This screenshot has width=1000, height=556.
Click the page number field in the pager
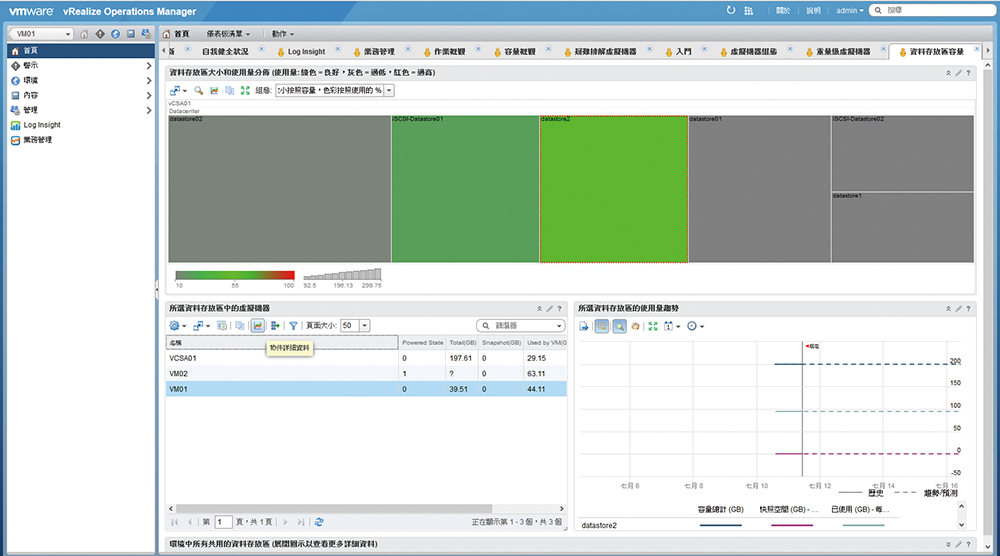click(x=223, y=522)
